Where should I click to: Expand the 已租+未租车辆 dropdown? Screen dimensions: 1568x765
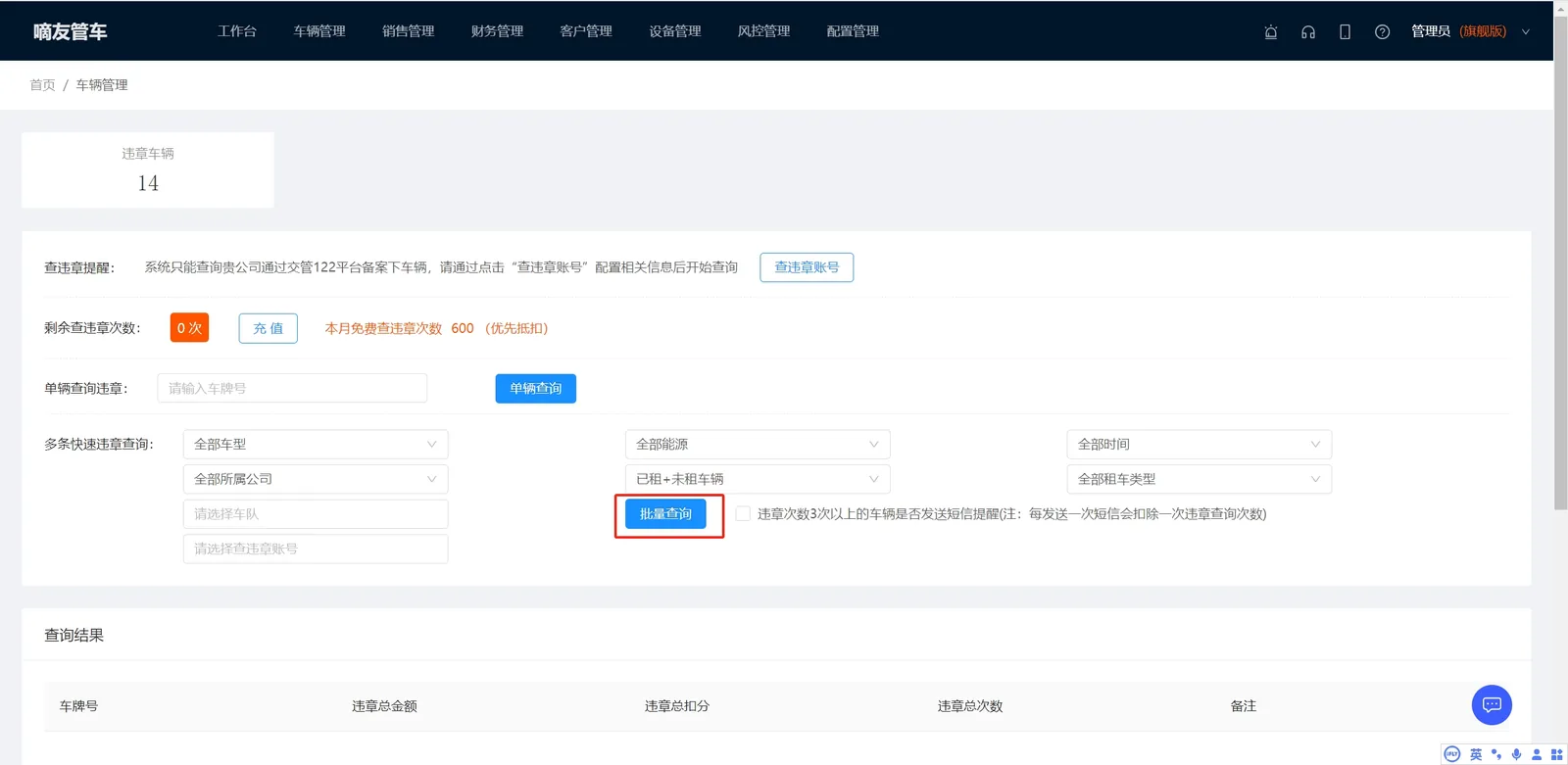pyautogui.click(x=758, y=479)
